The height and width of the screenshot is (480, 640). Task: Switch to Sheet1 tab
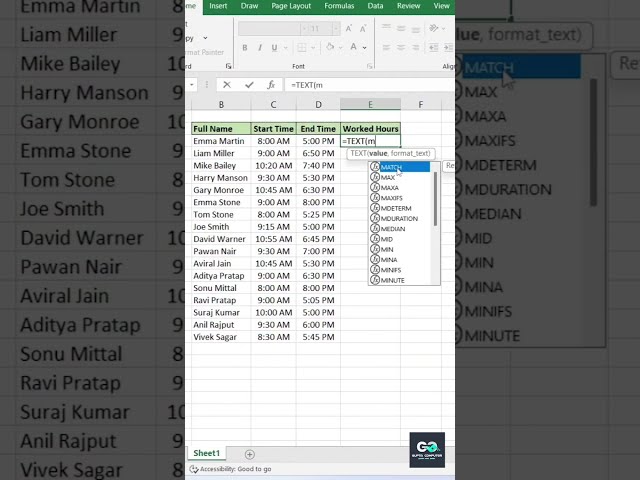coord(207,453)
